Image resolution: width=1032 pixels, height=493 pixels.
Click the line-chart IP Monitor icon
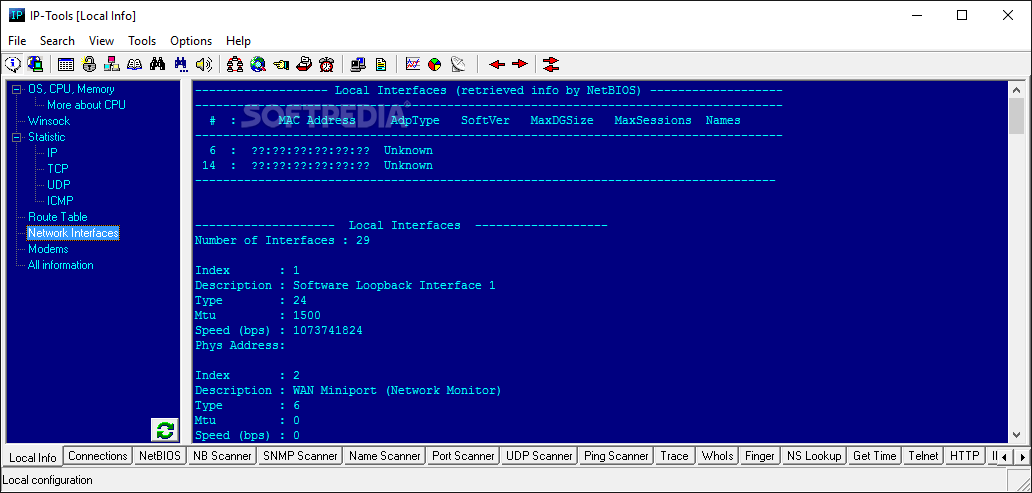[413, 64]
